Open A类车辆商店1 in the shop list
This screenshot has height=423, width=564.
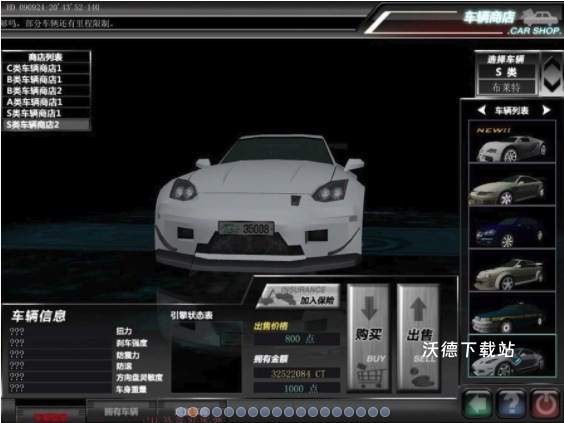(46, 102)
